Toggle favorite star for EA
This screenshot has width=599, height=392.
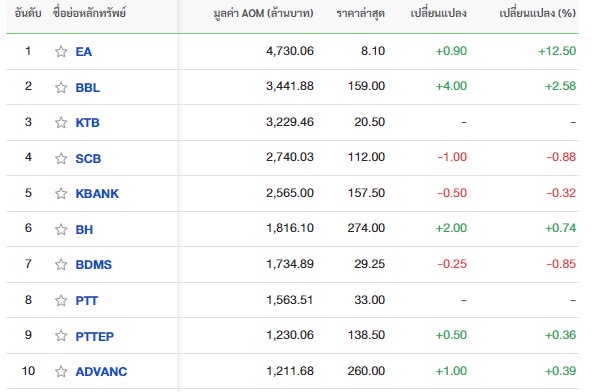coord(61,52)
